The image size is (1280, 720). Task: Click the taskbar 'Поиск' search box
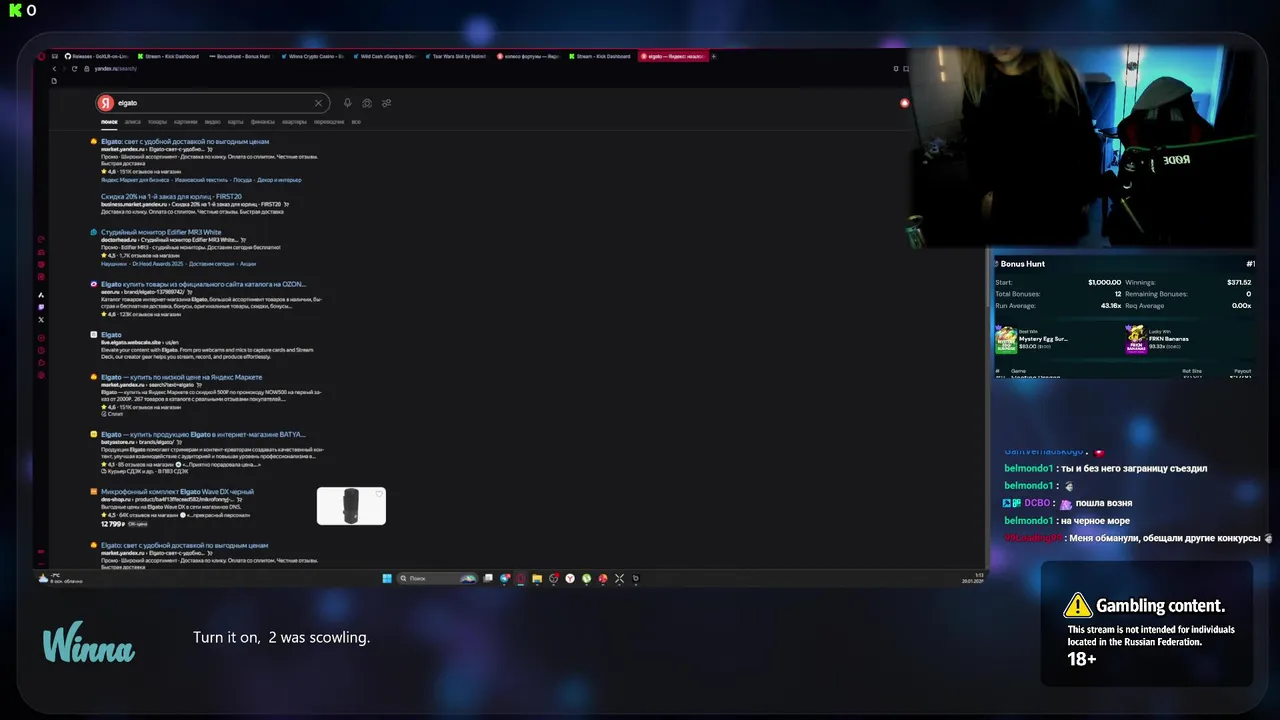coord(437,578)
